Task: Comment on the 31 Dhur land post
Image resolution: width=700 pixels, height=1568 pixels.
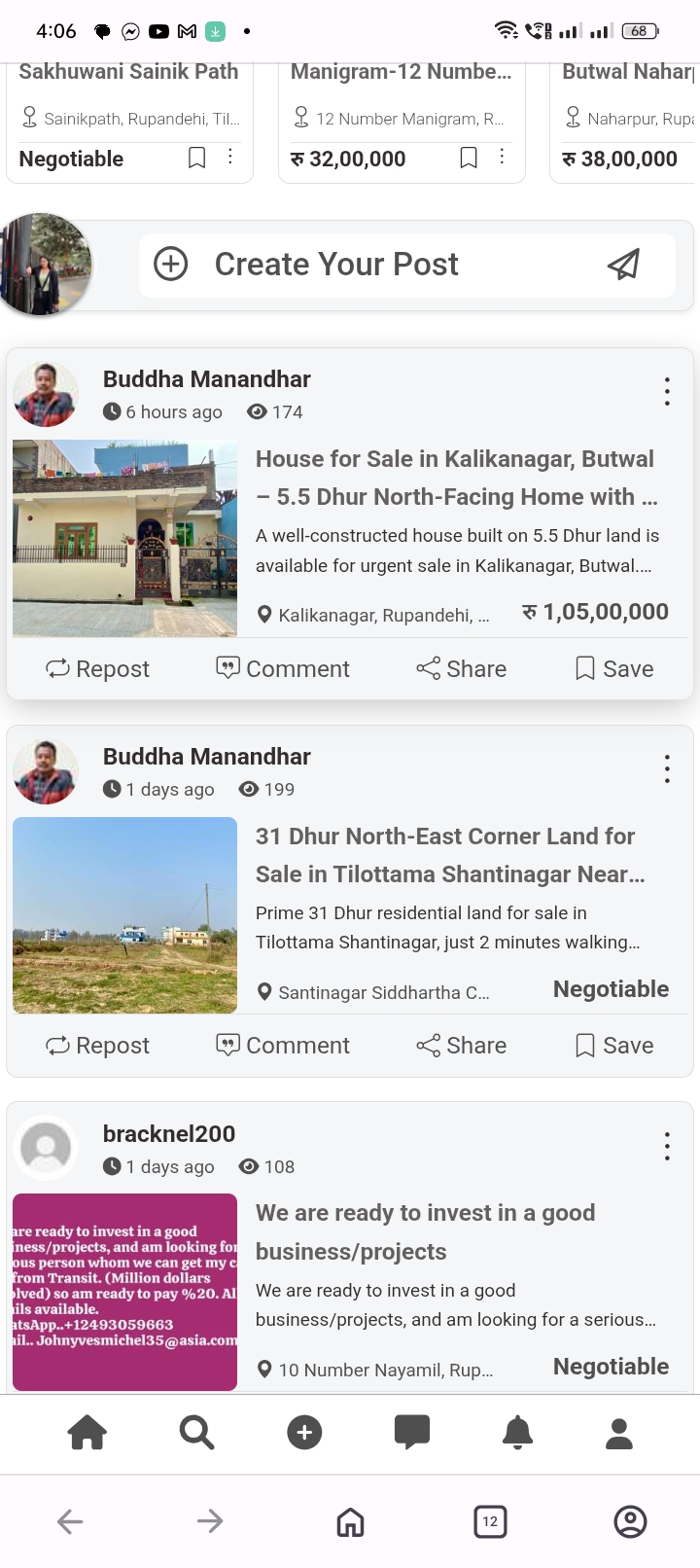Action: tap(283, 1045)
